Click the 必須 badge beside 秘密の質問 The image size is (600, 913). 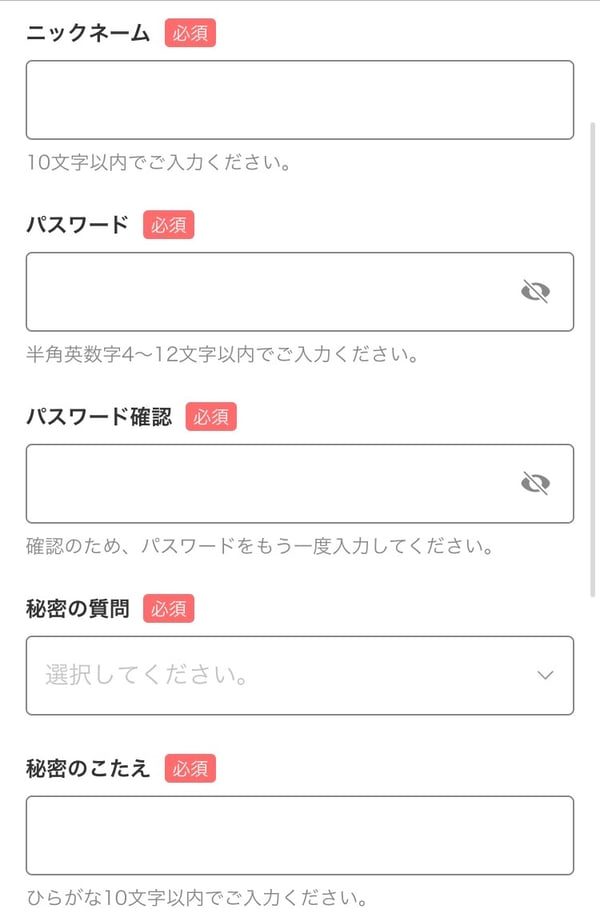[169, 608]
